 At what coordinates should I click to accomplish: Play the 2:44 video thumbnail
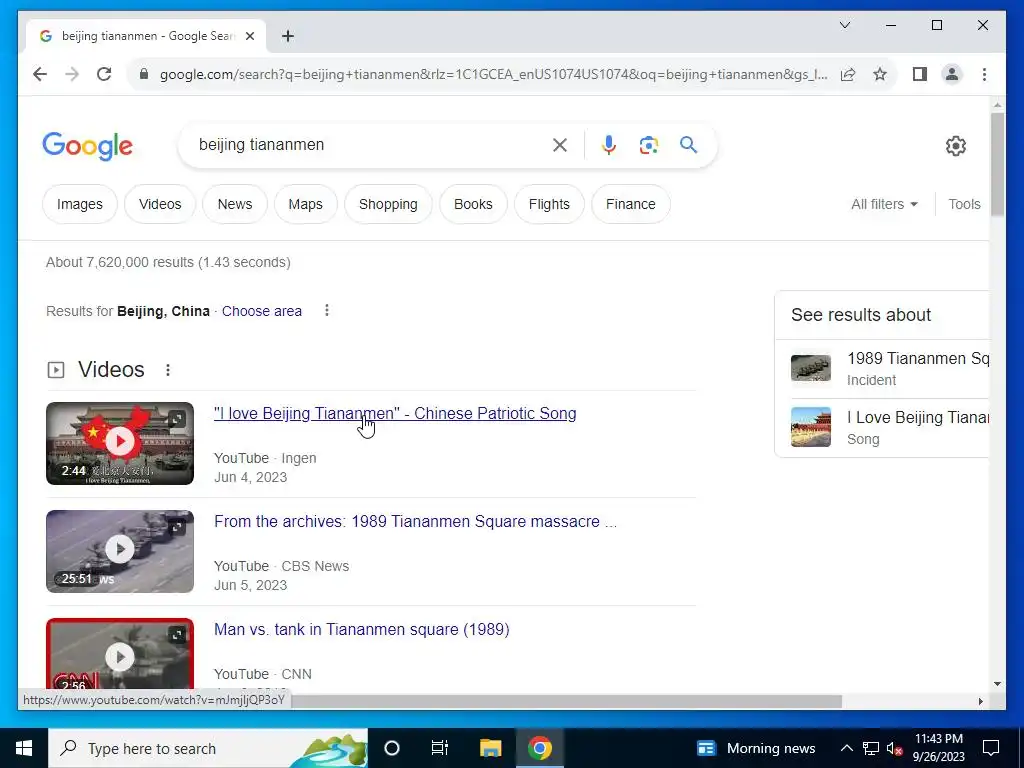click(x=120, y=443)
